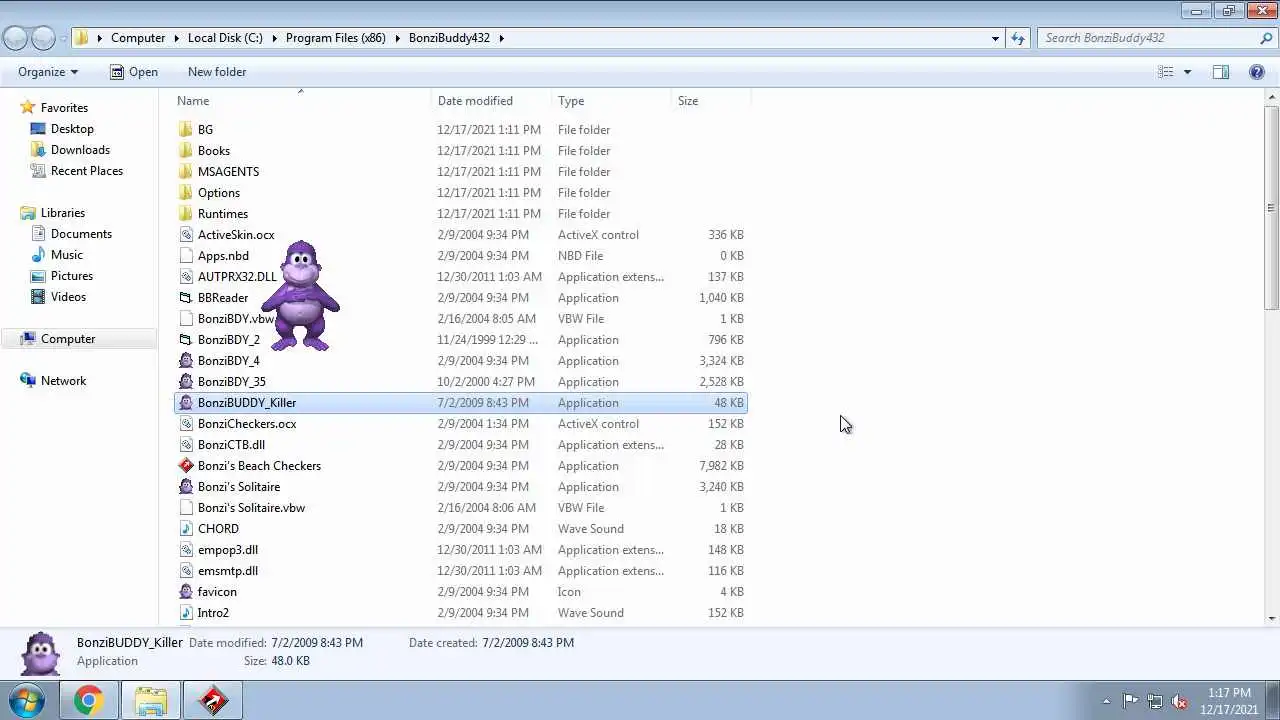Click the favicon file icon
Screen dimensions: 1280x720
[185, 591]
